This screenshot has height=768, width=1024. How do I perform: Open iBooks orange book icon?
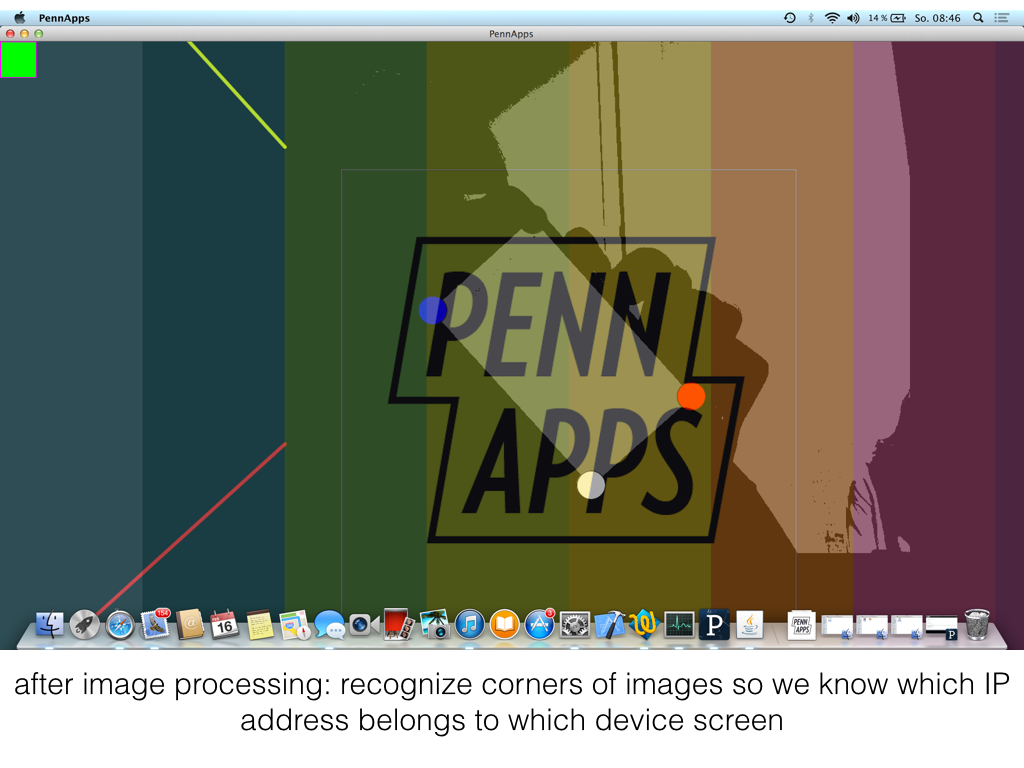[x=504, y=625]
